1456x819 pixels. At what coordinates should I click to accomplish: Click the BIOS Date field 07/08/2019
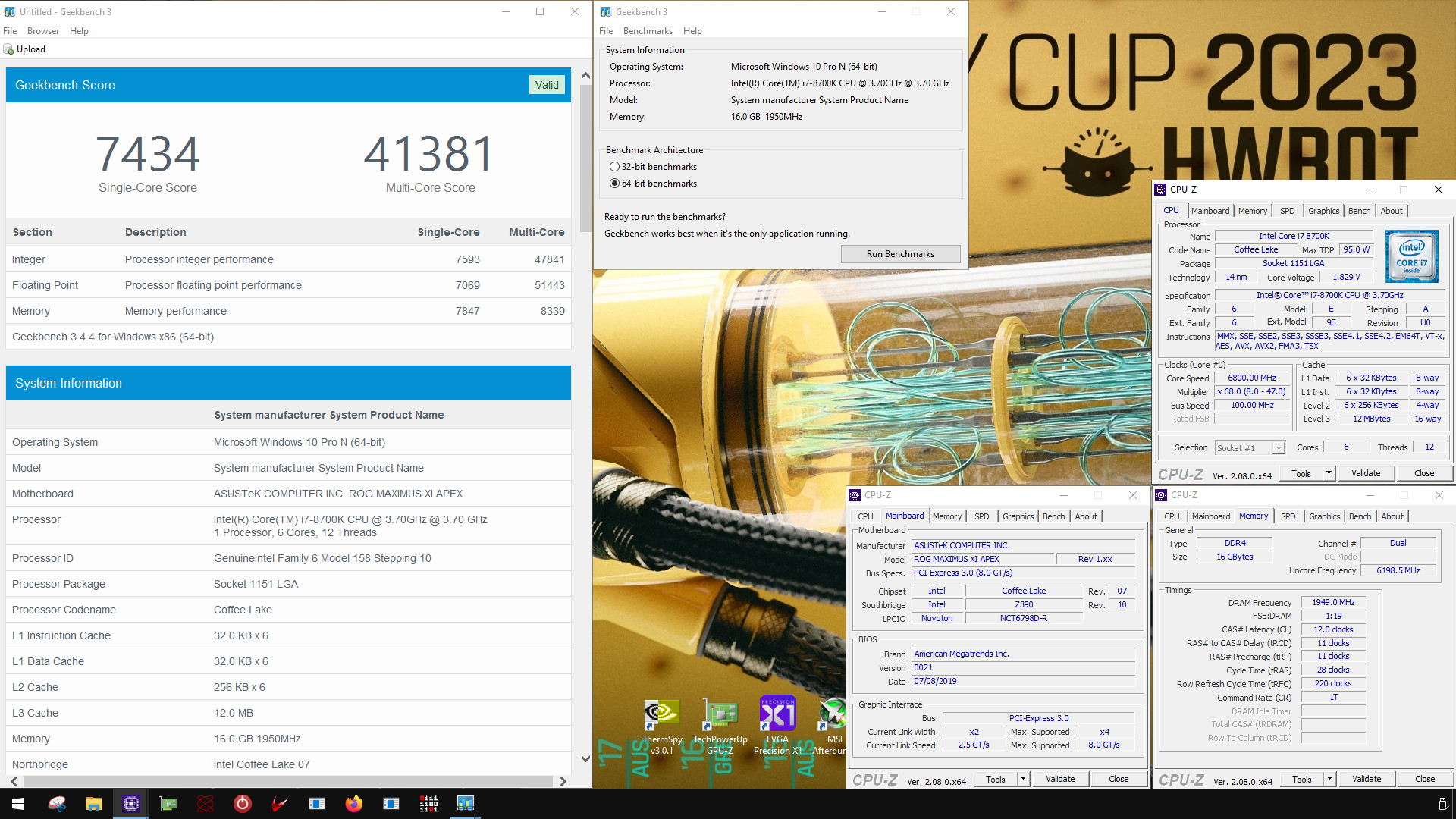click(x=1023, y=681)
